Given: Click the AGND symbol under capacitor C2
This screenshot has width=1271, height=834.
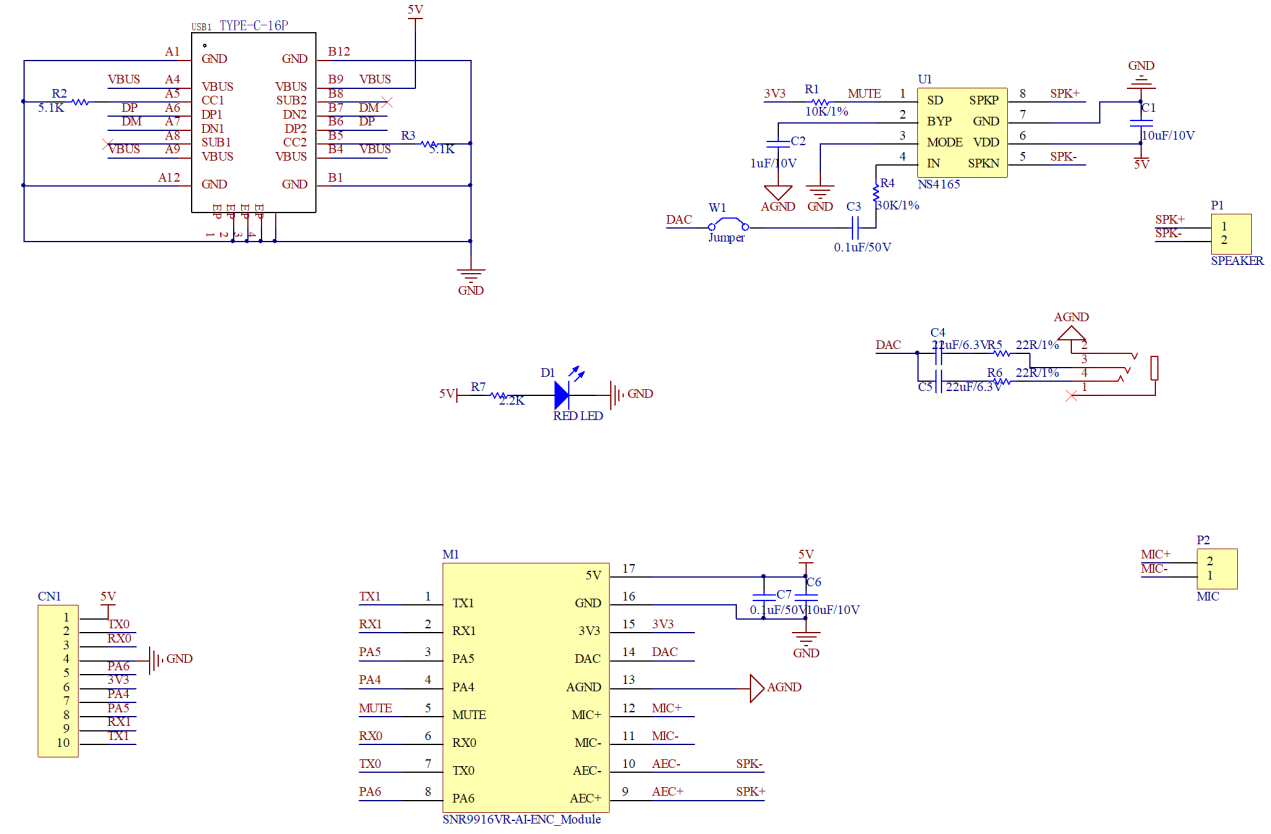Looking at the screenshot, I should click(x=777, y=191).
